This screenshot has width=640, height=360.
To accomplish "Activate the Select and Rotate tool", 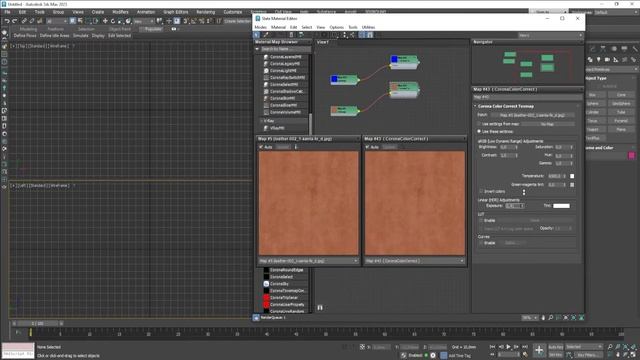I will point(113,21).
